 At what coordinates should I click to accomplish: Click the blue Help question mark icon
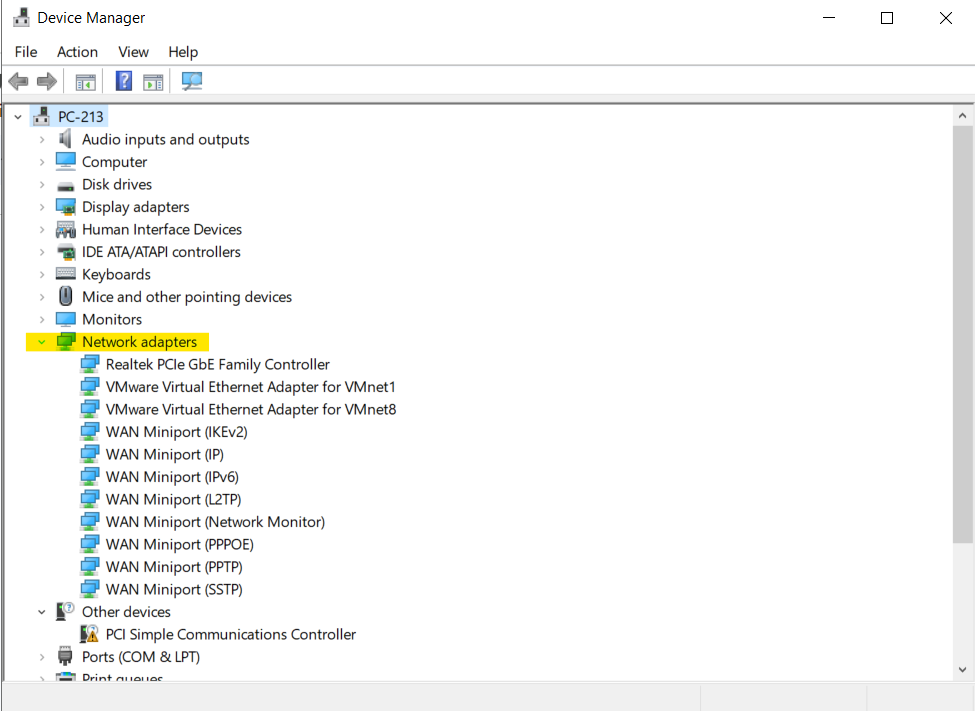coord(124,81)
